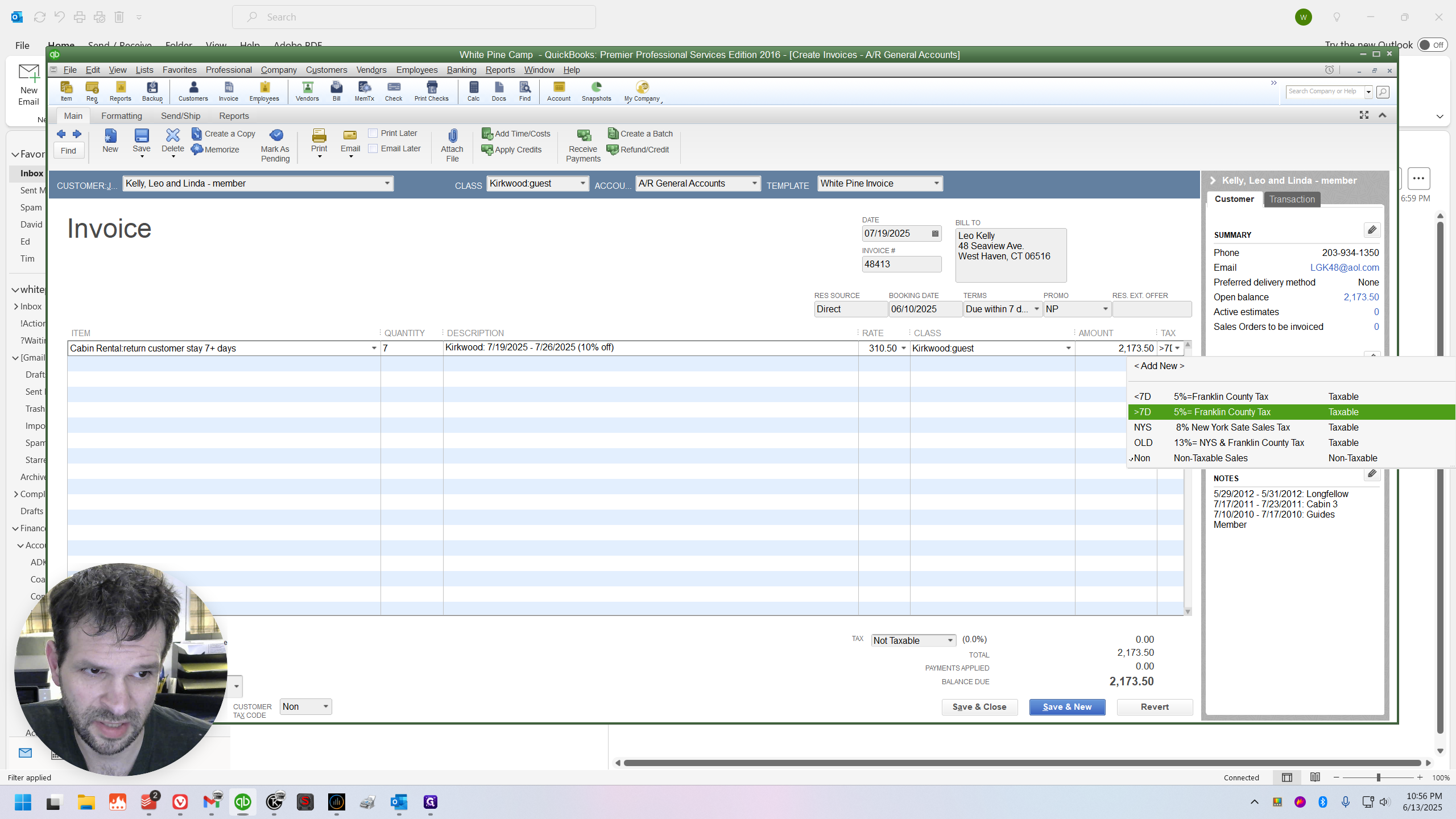Click the Quantity cell showing 7
The width and height of the screenshot is (1456, 819).
412,348
